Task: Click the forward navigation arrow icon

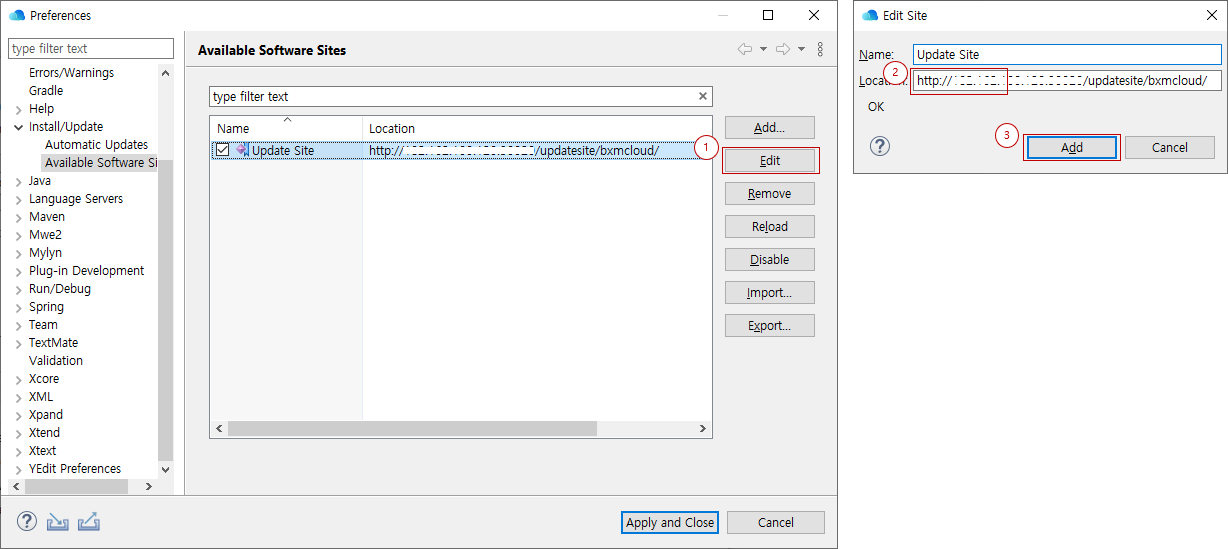Action: click(x=783, y=49)
